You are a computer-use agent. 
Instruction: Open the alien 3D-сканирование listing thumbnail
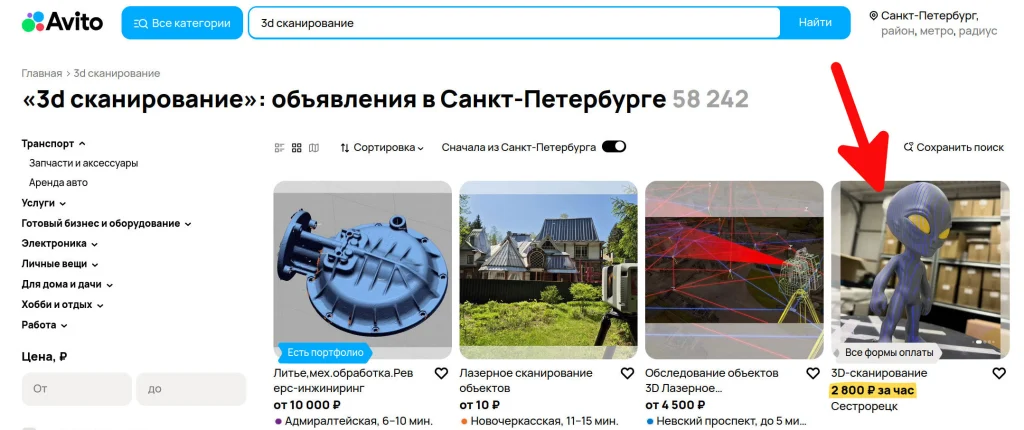[920, 270]
